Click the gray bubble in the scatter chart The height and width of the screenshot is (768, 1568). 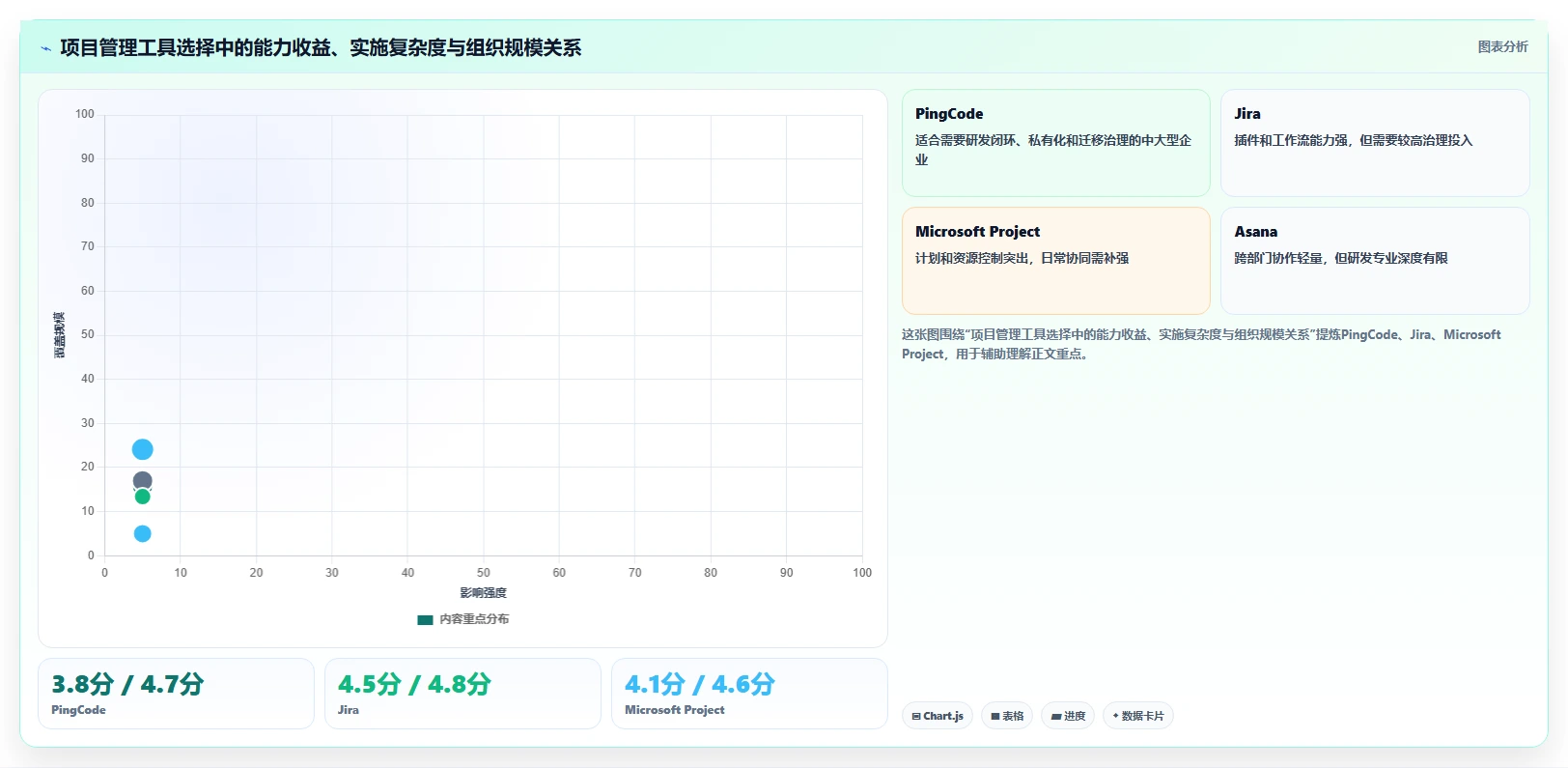pos(142,480)
